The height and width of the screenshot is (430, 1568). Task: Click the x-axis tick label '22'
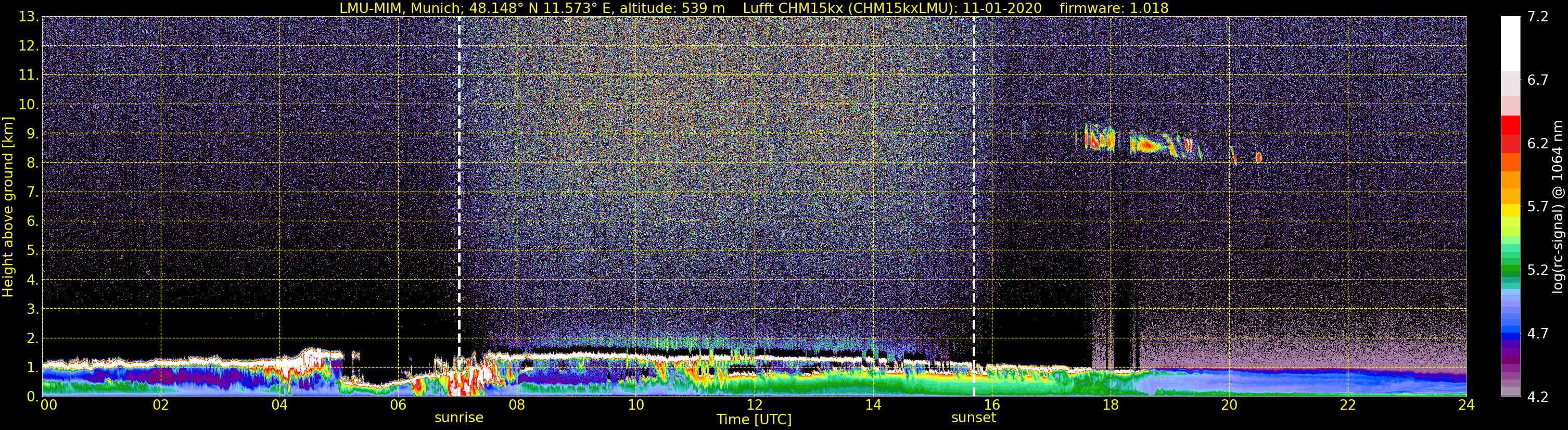tap(1348, 405)
